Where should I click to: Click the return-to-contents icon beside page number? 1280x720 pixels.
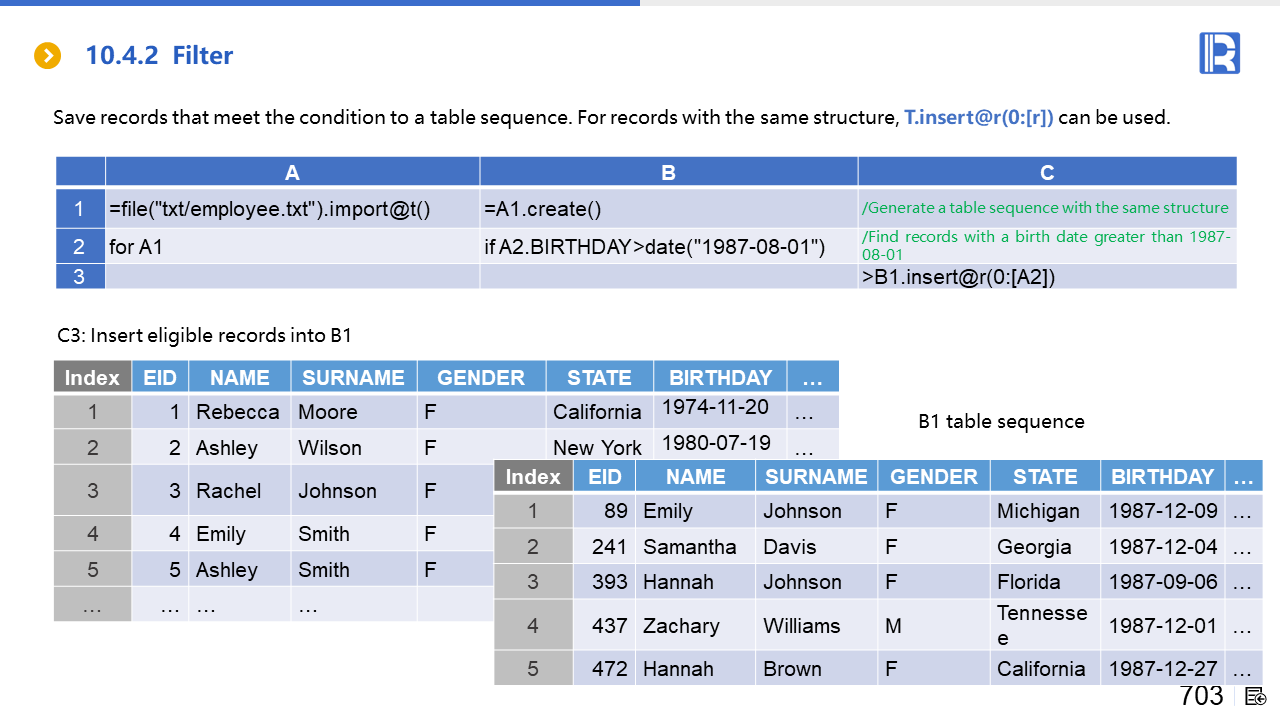coord(1256,697)
